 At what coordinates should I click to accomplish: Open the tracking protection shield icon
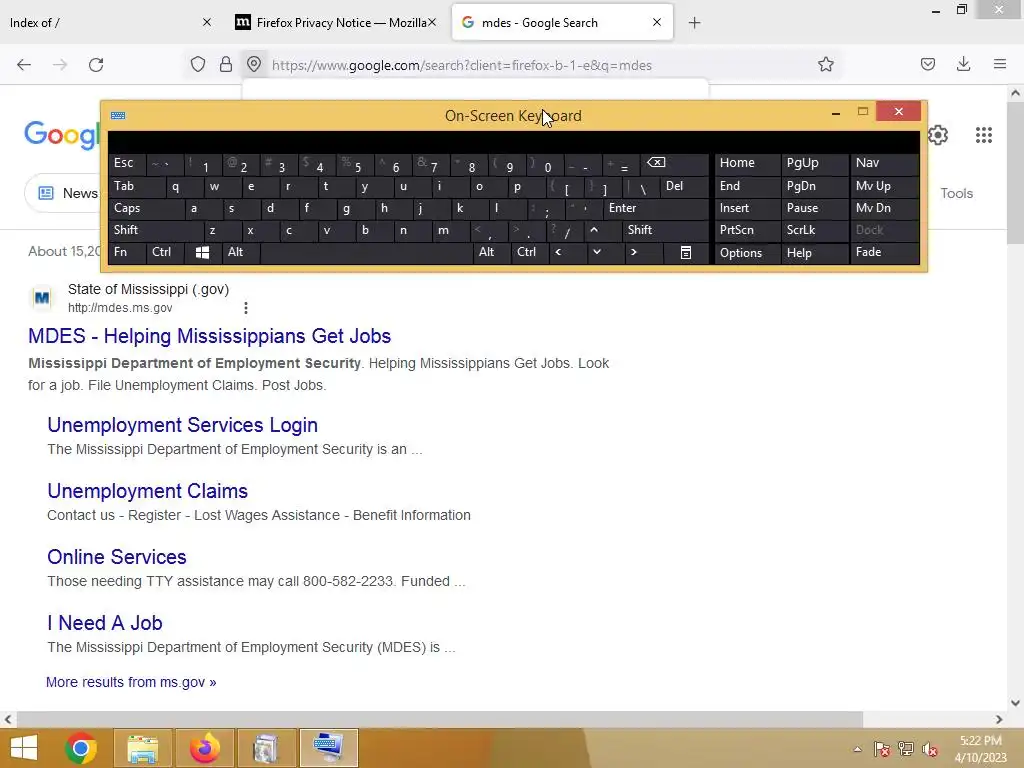click(198, 65)
